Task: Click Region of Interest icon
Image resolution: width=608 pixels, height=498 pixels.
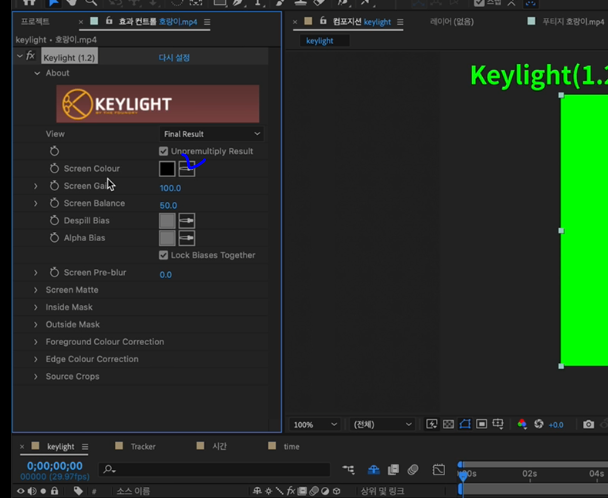Action: coord(481,424)
